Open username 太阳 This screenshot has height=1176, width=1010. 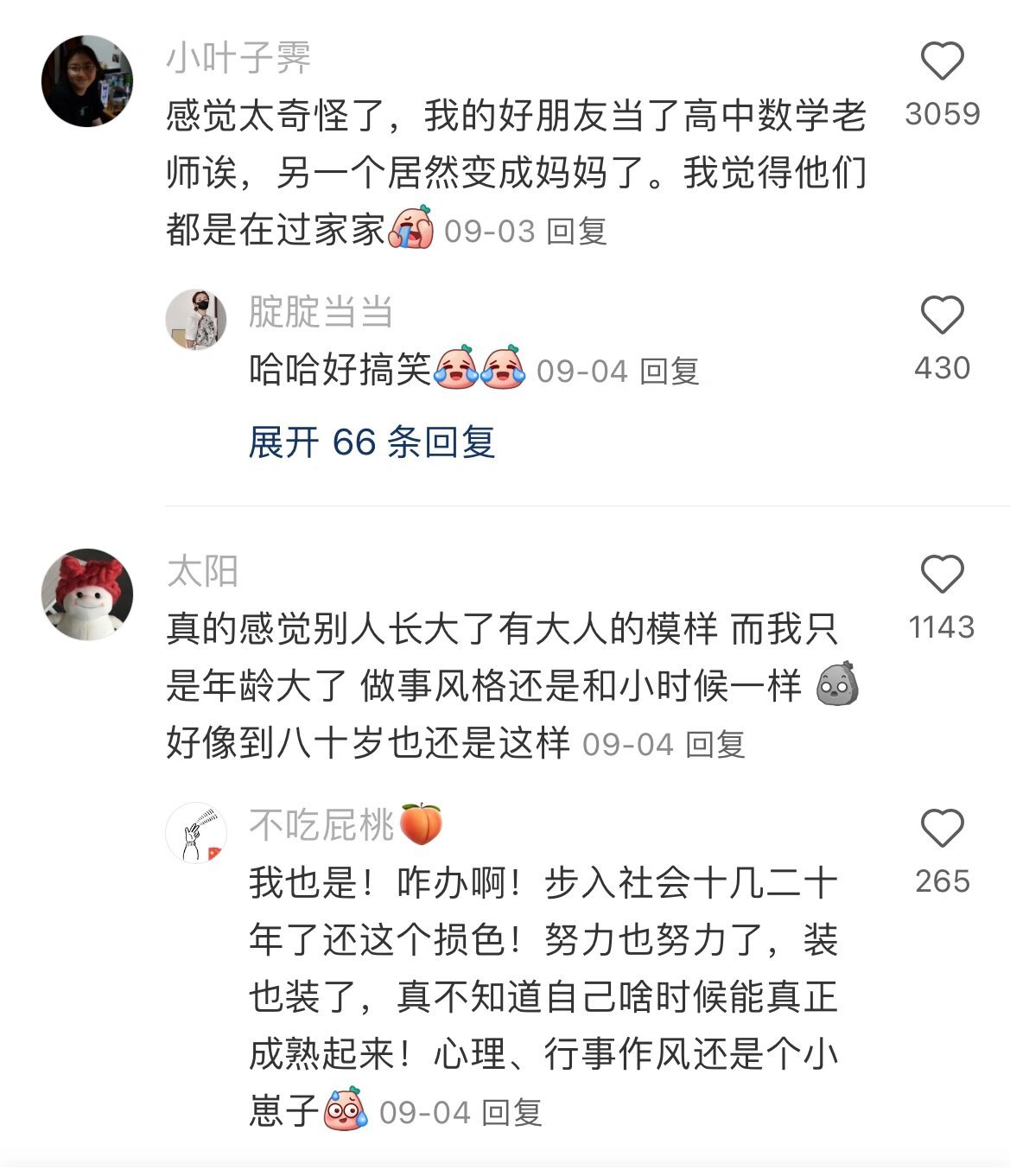pyautogui.click(x=202, y=571)
